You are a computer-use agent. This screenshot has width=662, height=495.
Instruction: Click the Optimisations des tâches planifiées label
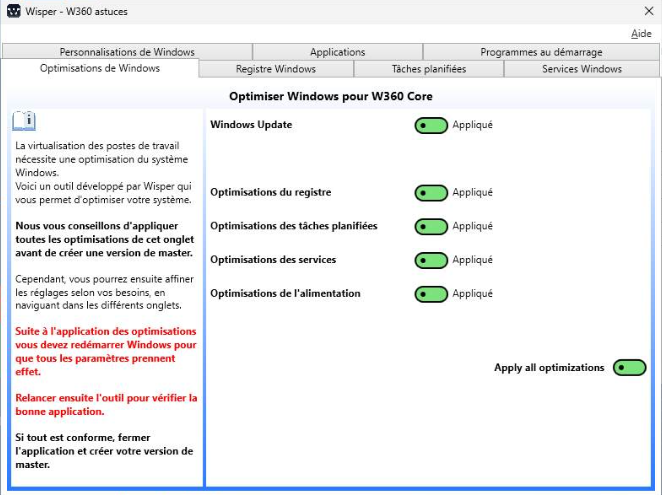pos(294,226)
